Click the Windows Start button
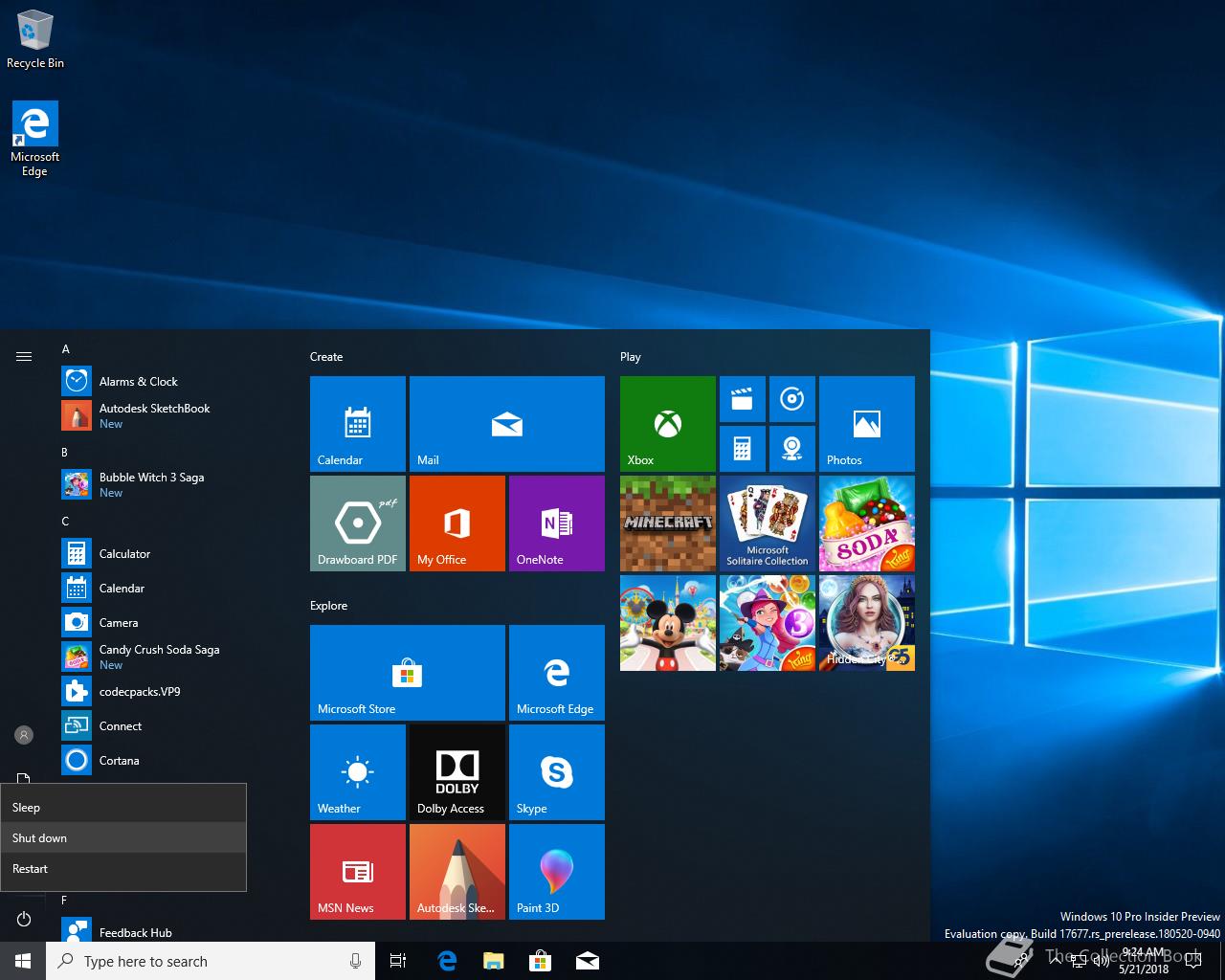The image size is (1225, 980). (x=23, y=961)
